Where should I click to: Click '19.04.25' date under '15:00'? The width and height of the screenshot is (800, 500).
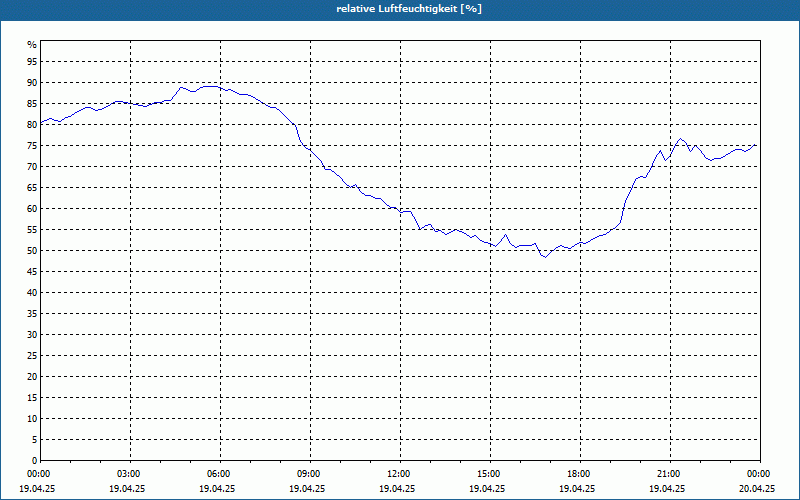point(487,488)
